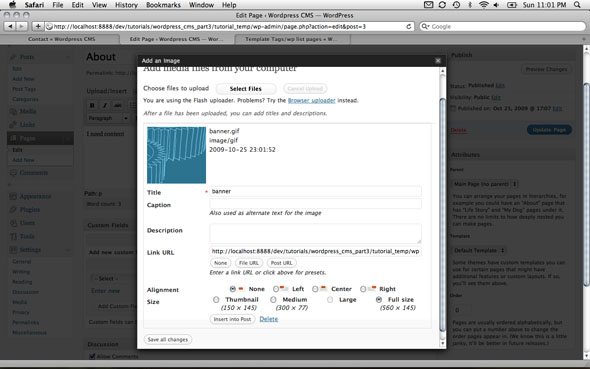
Task: Click the Post URL preset button
Action: [281, 263]
